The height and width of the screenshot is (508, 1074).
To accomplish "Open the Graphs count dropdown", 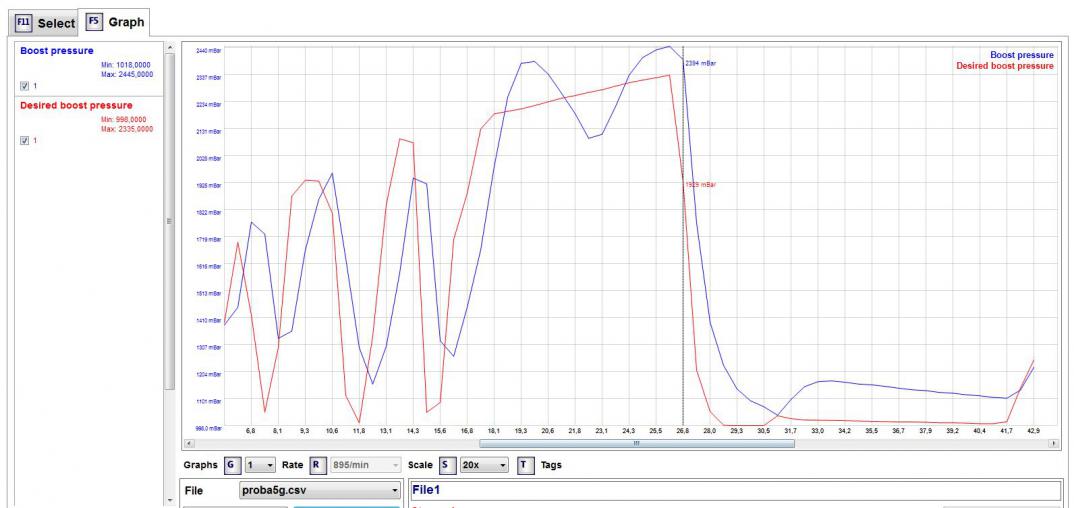I will (x=260, y=465).
